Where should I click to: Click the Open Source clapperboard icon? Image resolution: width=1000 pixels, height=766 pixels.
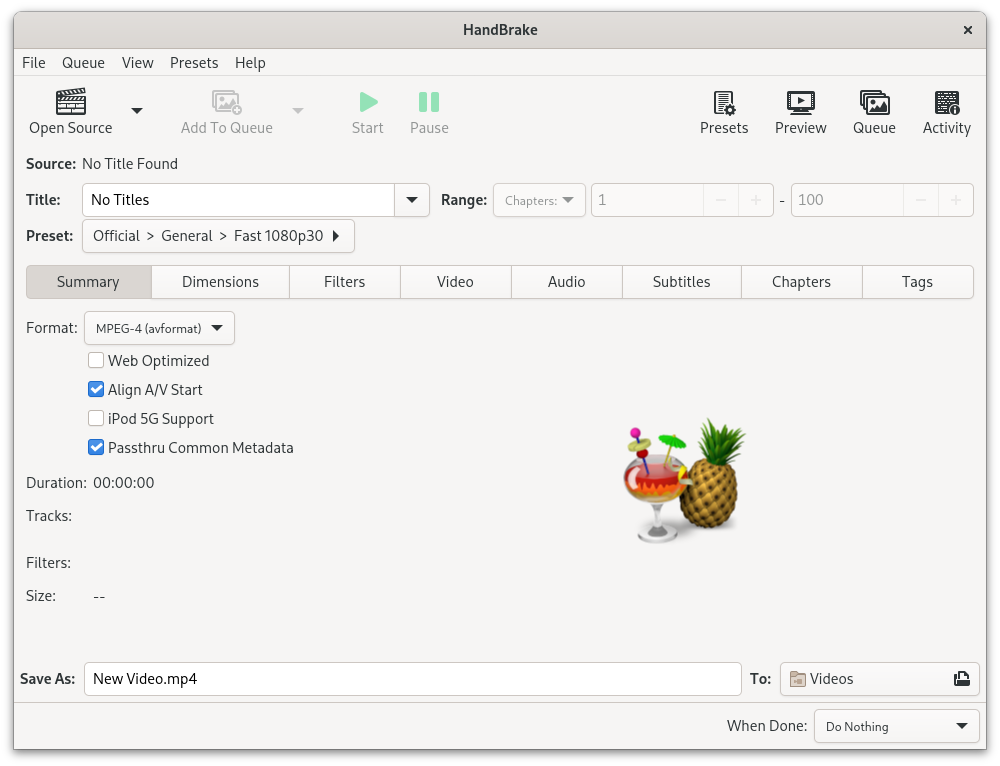click(71, 102)
